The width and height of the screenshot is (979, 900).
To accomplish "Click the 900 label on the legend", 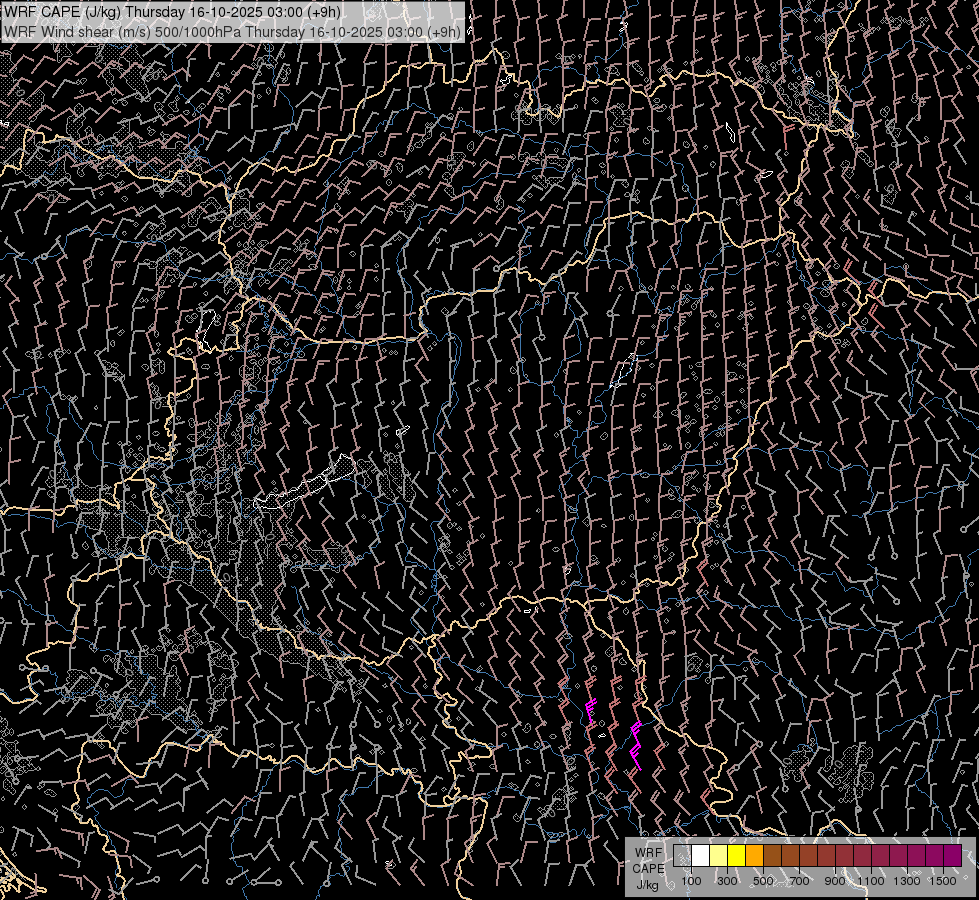I will 835,881.
